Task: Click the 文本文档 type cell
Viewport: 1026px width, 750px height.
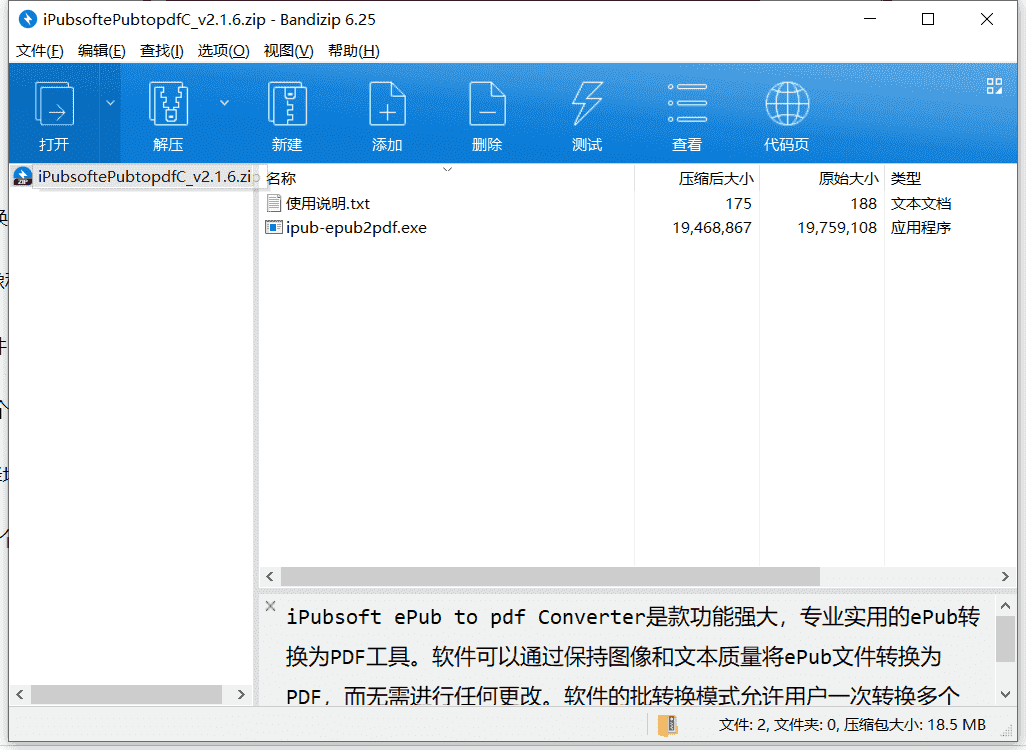Action: [x=921, y=204]
